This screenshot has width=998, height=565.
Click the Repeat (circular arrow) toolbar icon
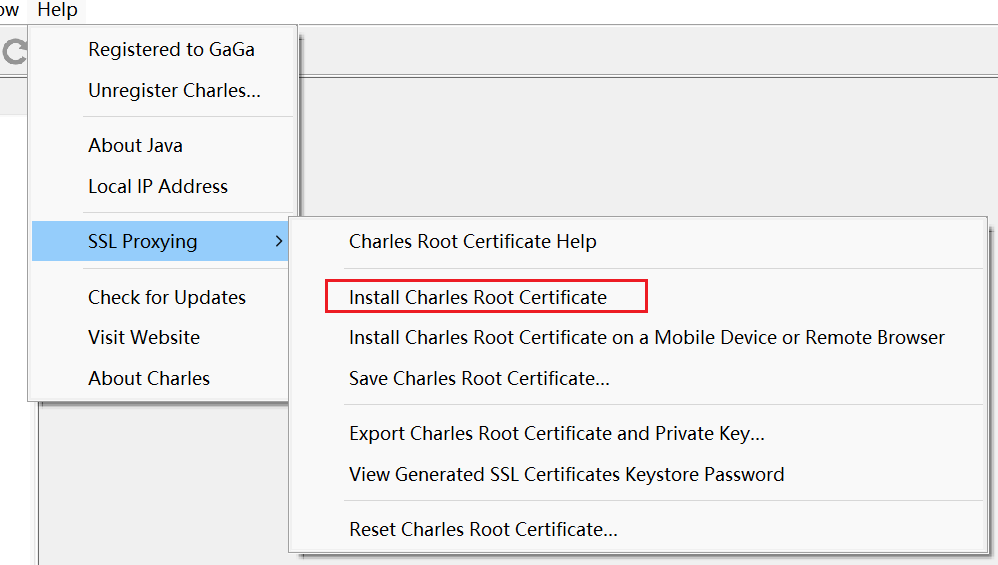click(13, 52)
